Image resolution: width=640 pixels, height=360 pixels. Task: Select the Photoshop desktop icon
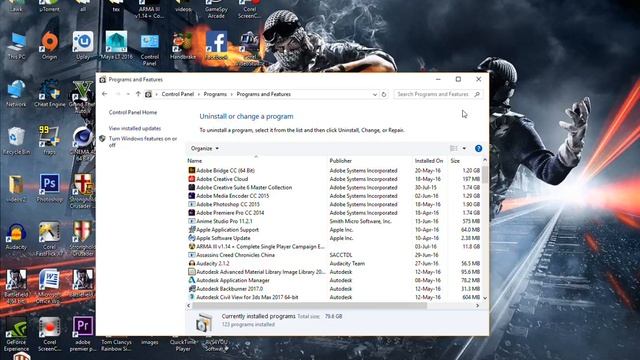[x=49, y=188]
